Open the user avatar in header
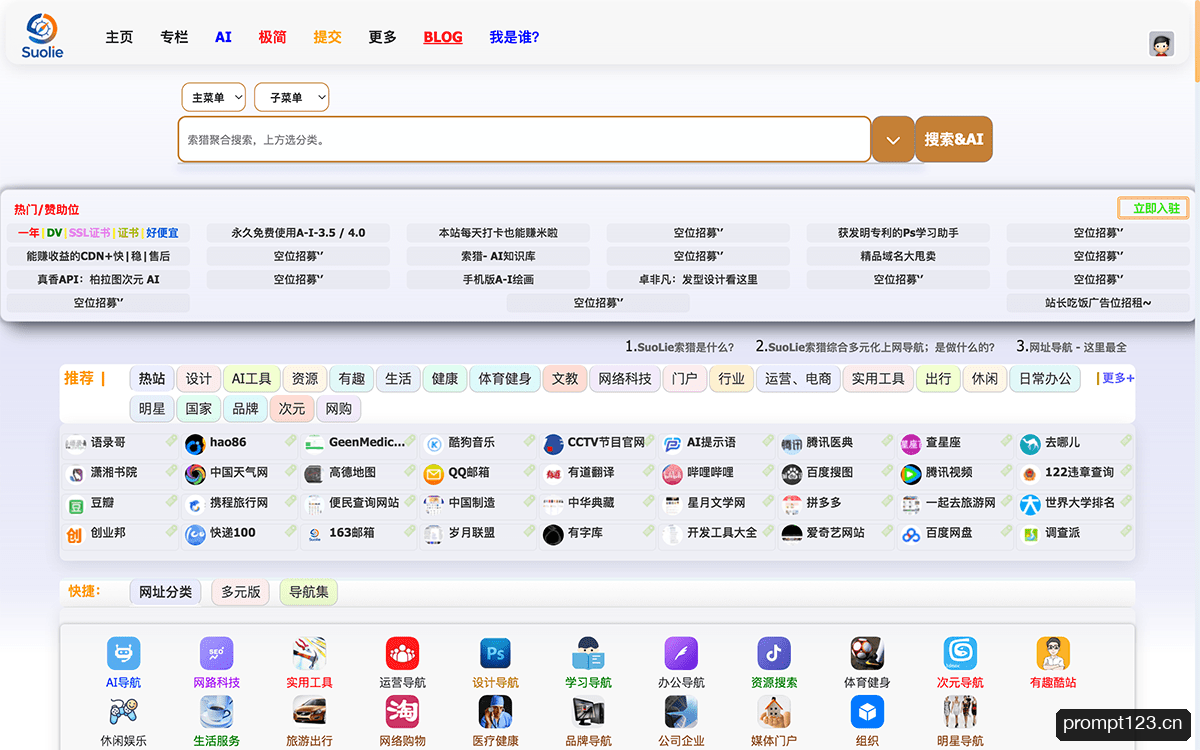Screen dimensions: 1200x750 click(1161, 44)
